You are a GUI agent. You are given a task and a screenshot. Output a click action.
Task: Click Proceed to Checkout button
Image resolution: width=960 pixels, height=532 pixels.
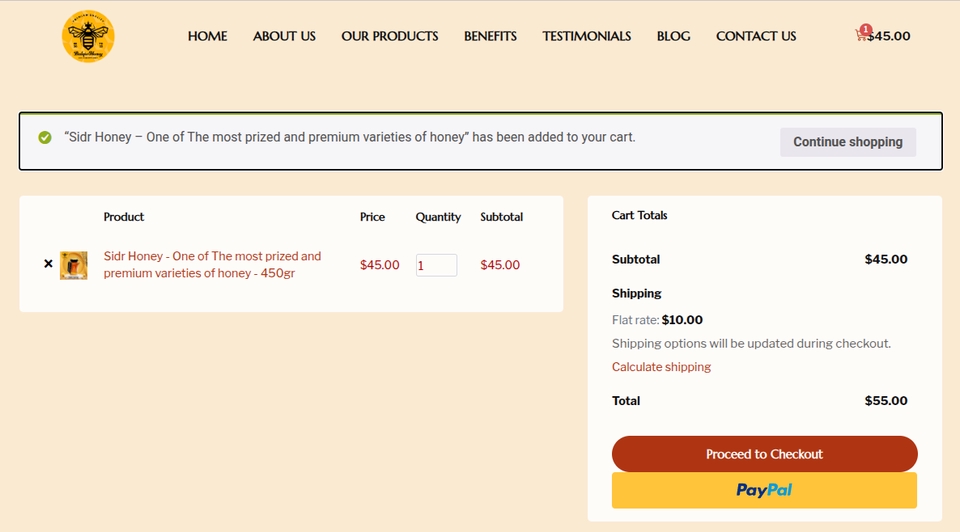click(x=764, y=454)
